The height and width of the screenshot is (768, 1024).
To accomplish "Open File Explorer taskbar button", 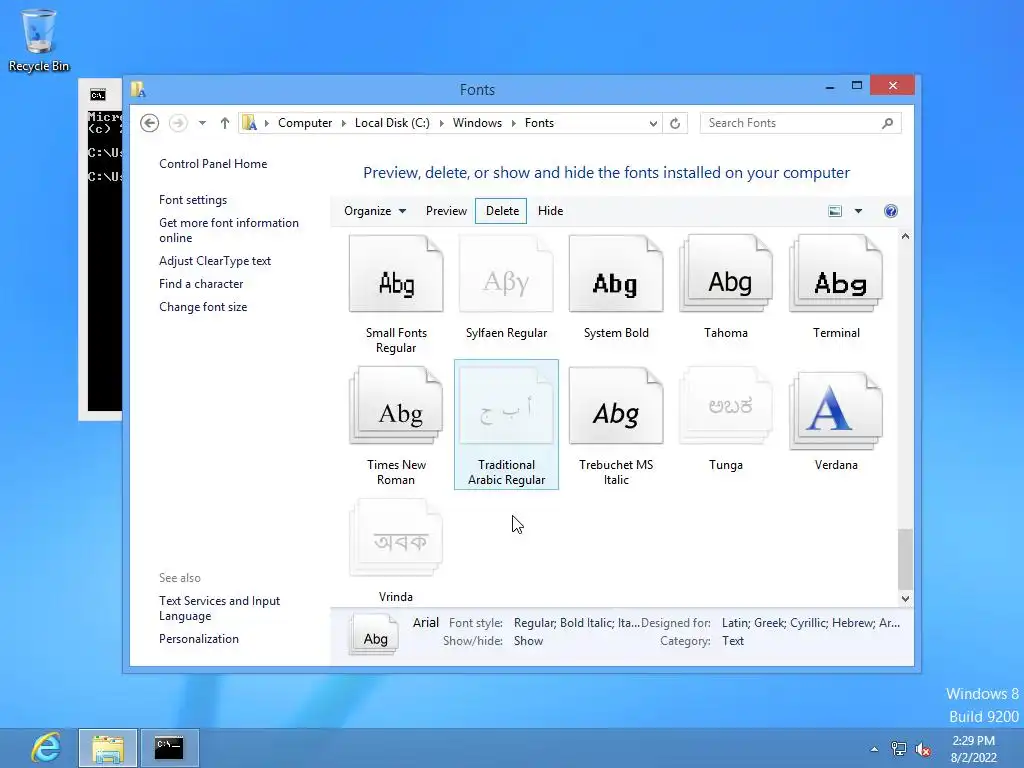I will (108, 748).
